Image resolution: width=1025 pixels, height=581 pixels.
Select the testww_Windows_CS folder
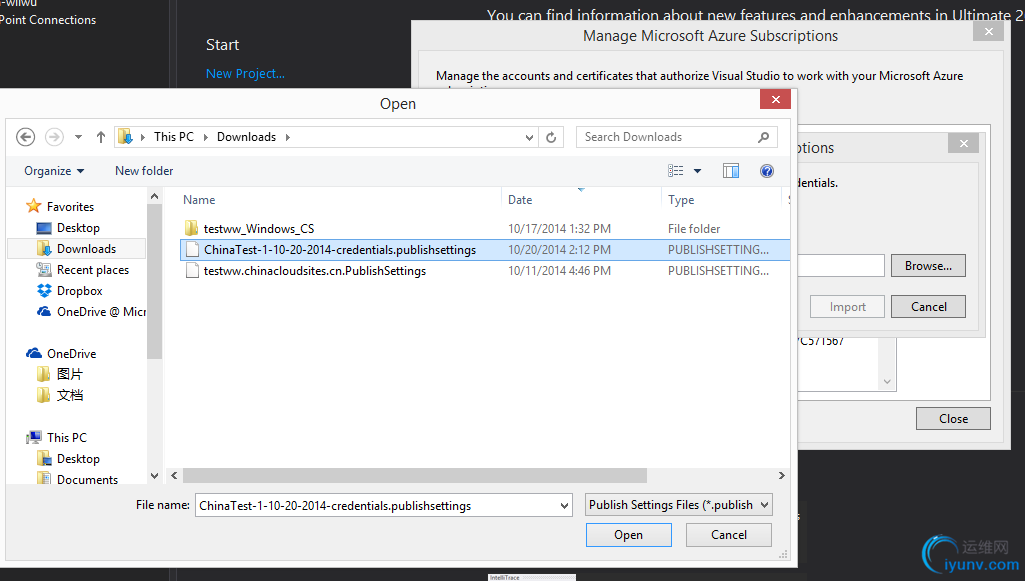[x=259, y=229]
